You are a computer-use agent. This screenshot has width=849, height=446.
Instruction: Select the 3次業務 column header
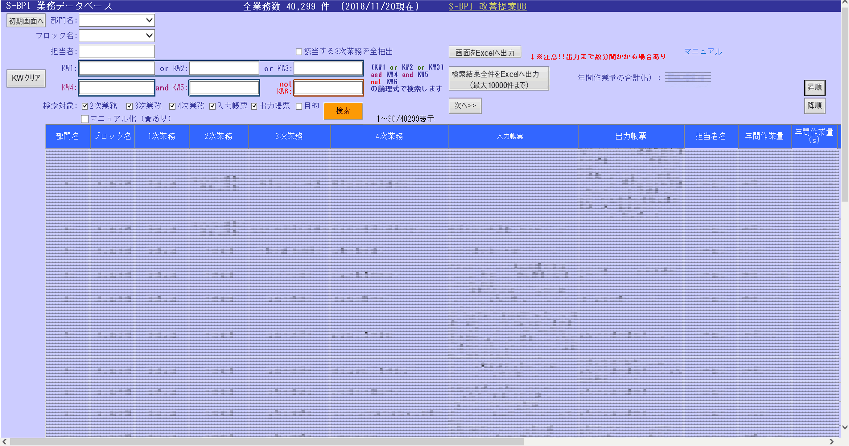pyautogui.click(x=289, y=136)
